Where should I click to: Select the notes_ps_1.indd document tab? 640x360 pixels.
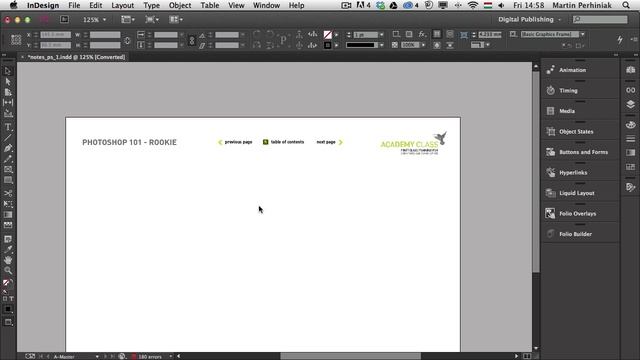(76, 57)
